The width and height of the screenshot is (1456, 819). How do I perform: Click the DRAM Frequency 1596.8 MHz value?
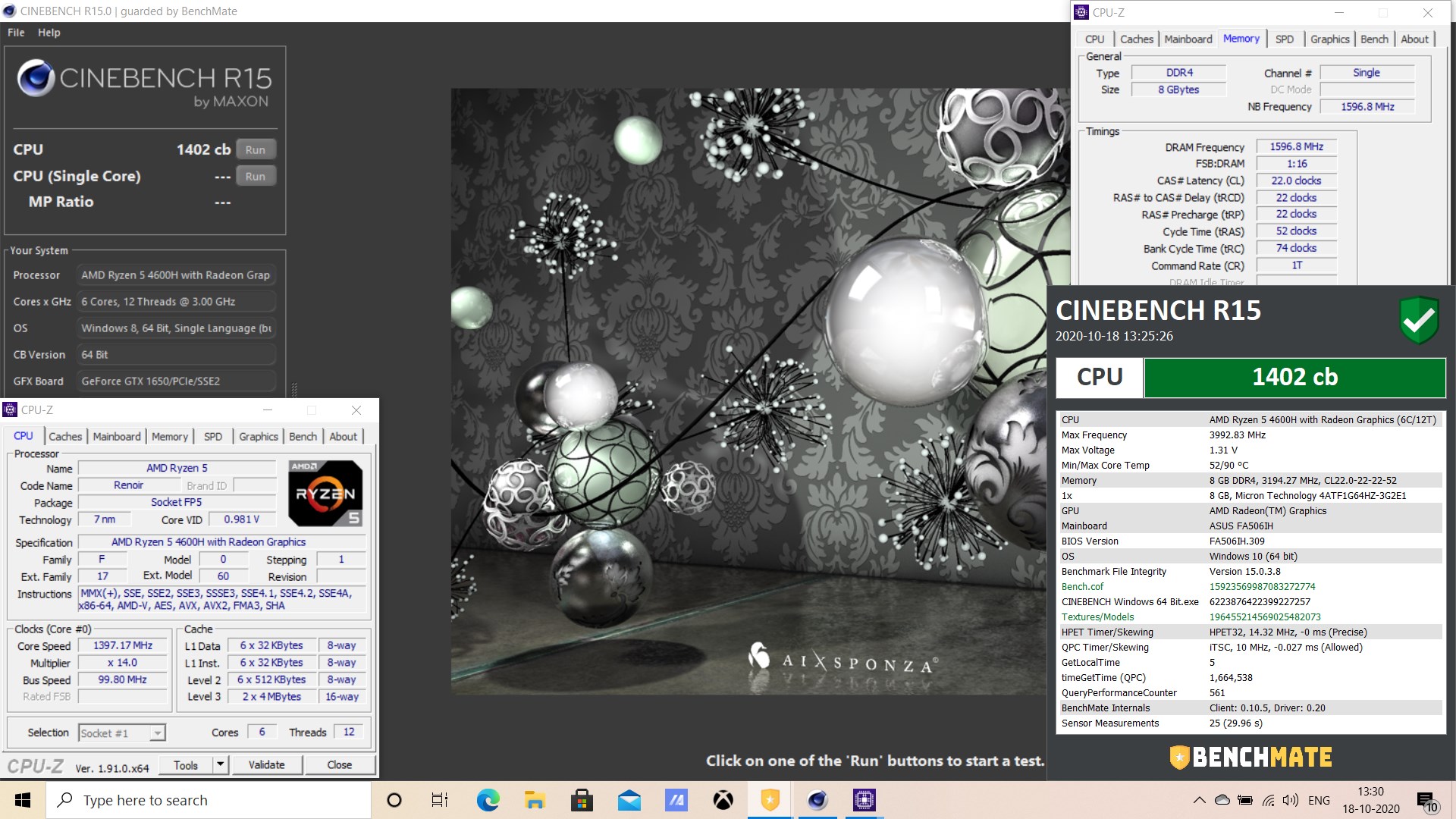point(1296,146)
